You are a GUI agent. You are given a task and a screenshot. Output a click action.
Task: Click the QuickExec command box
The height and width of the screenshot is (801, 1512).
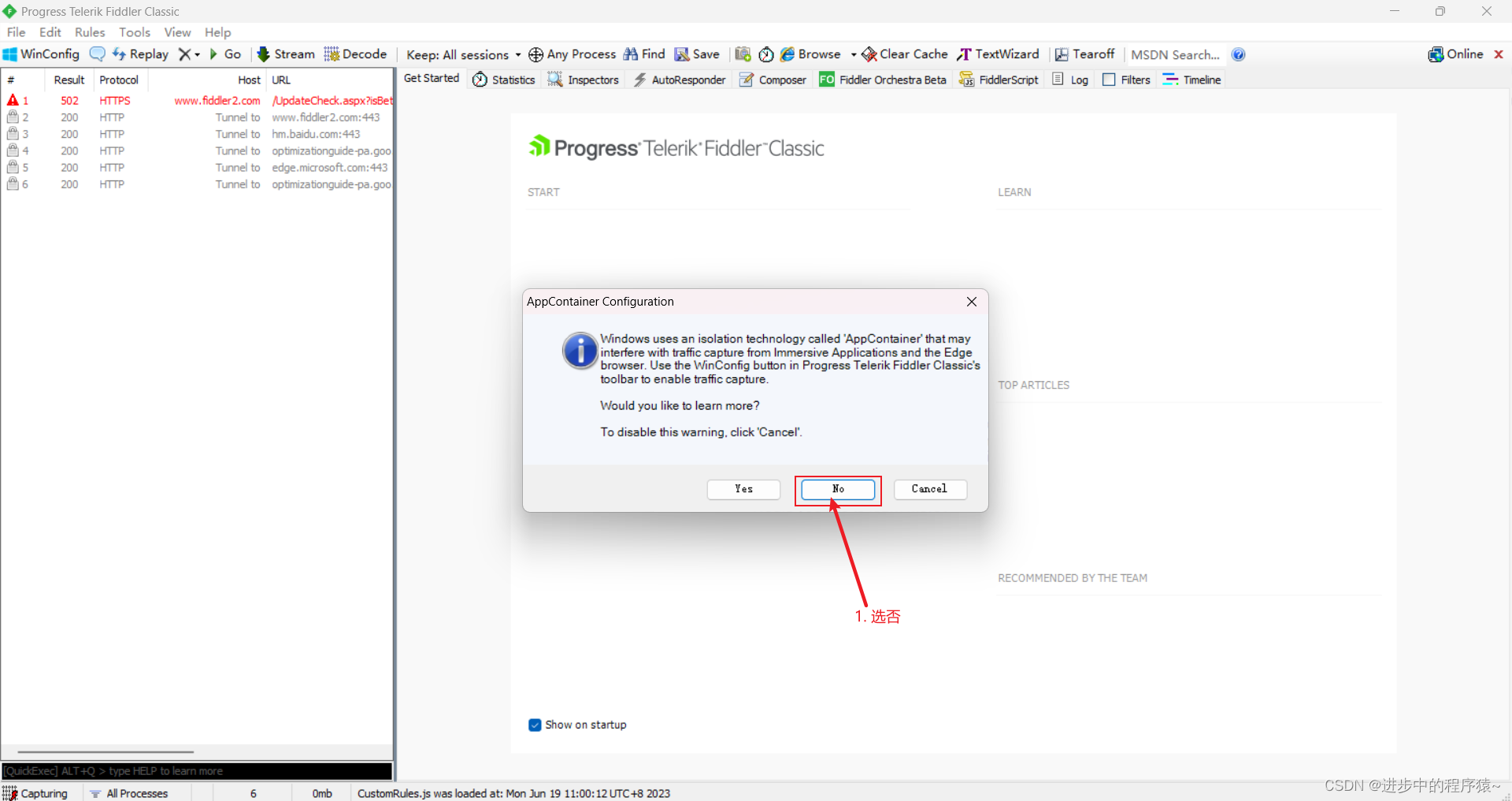(x=197, y=771)
